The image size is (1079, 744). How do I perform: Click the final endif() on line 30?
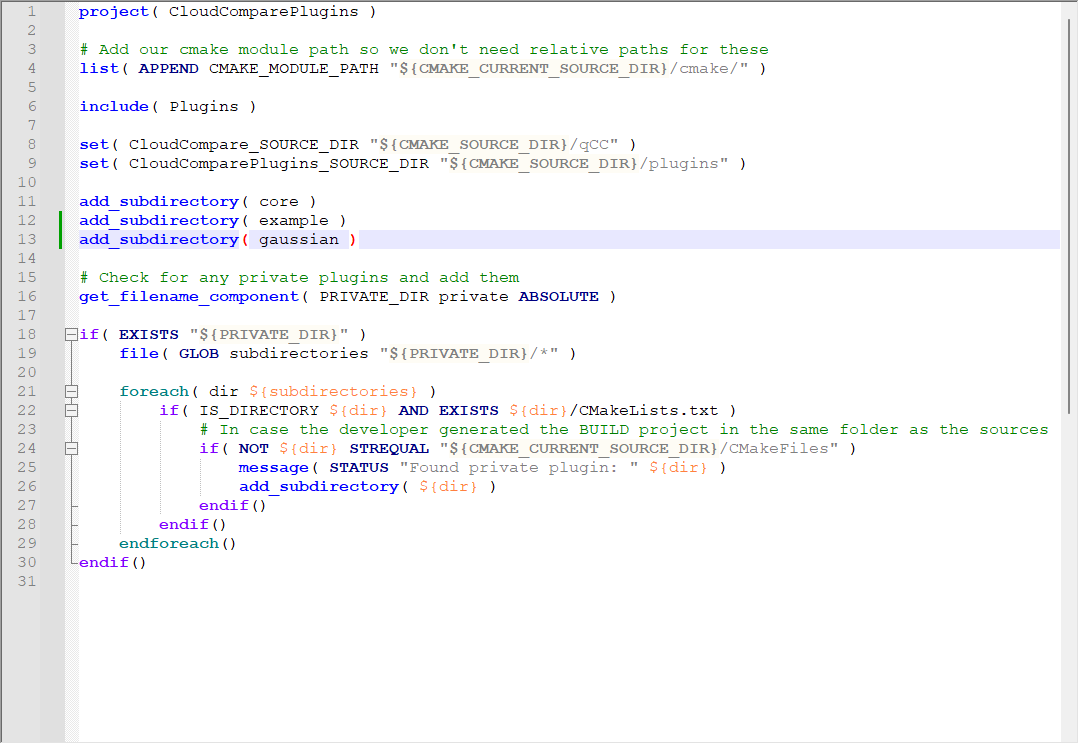pyautogui.click(x=112, y=563)
